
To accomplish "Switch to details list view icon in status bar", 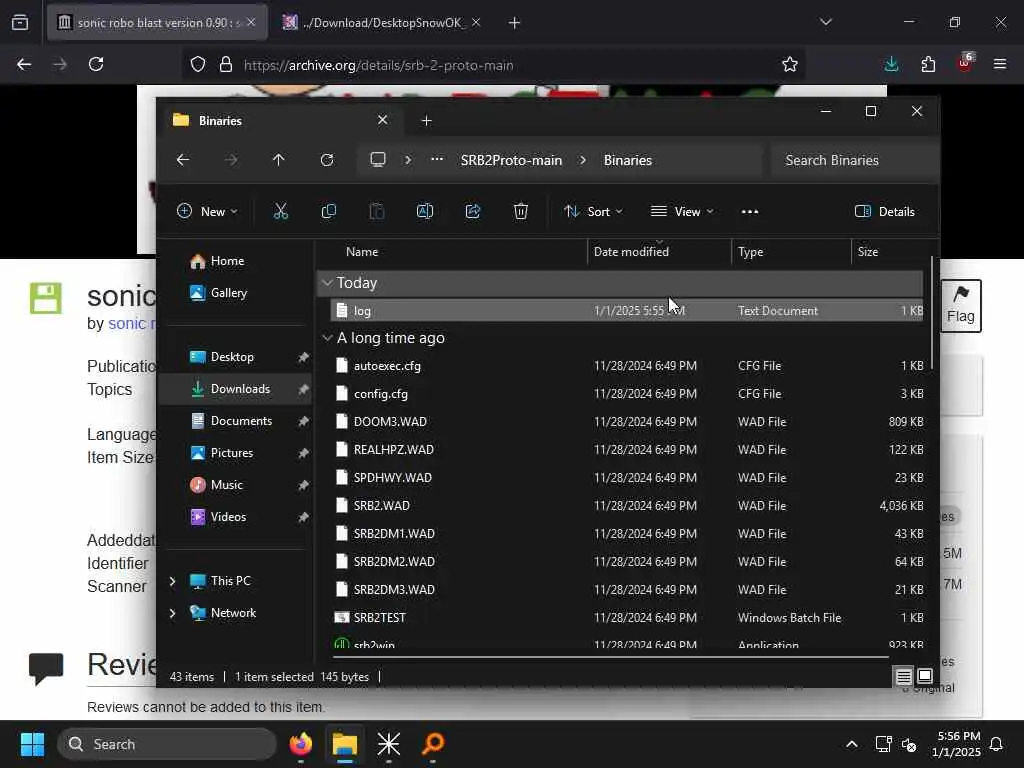I will coord(903,676).
